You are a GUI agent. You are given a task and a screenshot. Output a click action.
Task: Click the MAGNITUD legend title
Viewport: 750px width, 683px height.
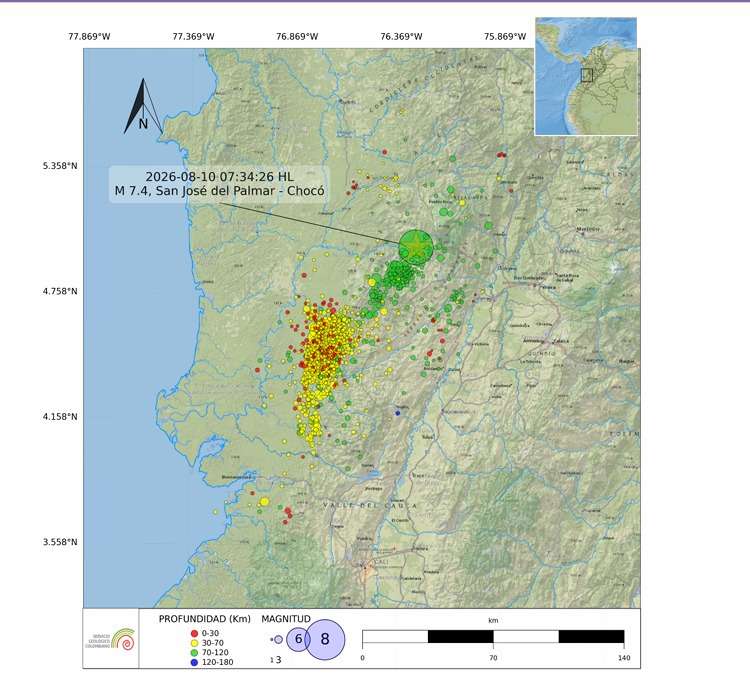[x=286, y=619]
